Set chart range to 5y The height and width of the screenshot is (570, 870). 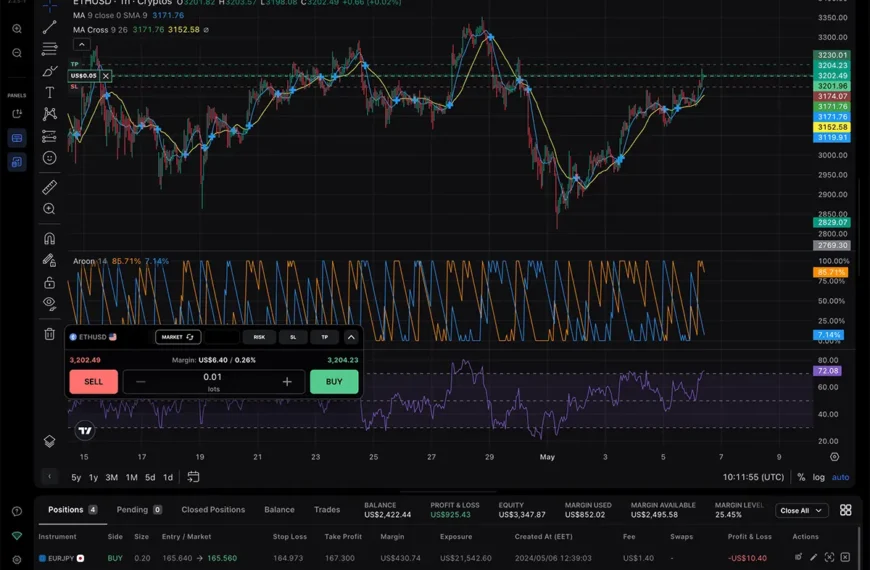coord(76,477)
